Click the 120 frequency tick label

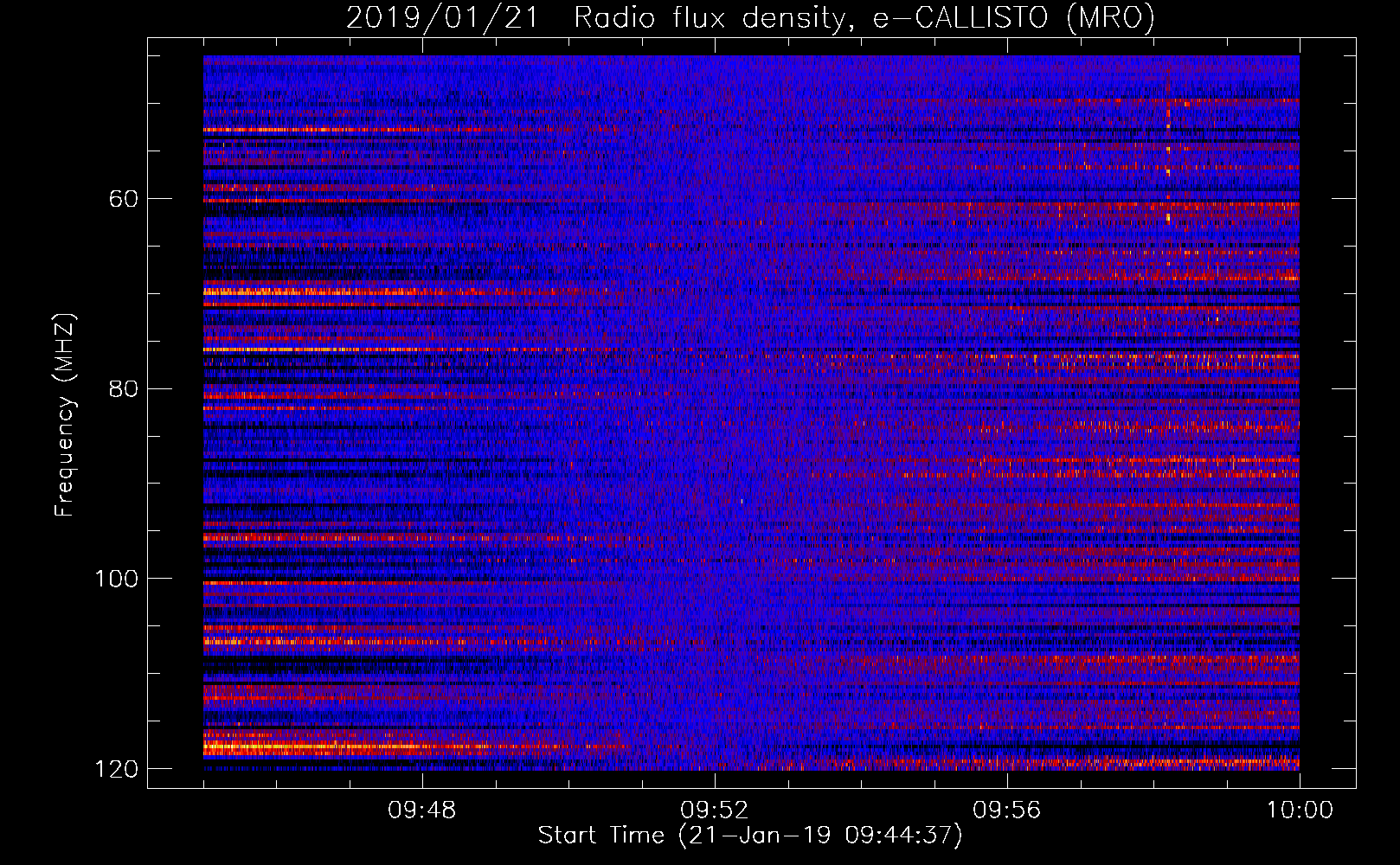117,769
